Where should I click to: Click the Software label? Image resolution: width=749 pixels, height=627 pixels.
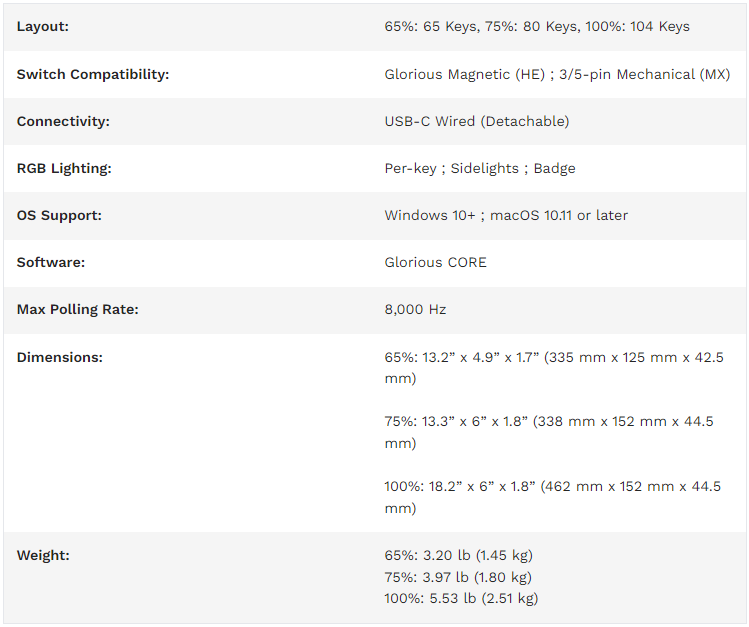click(x=51, y=263)
